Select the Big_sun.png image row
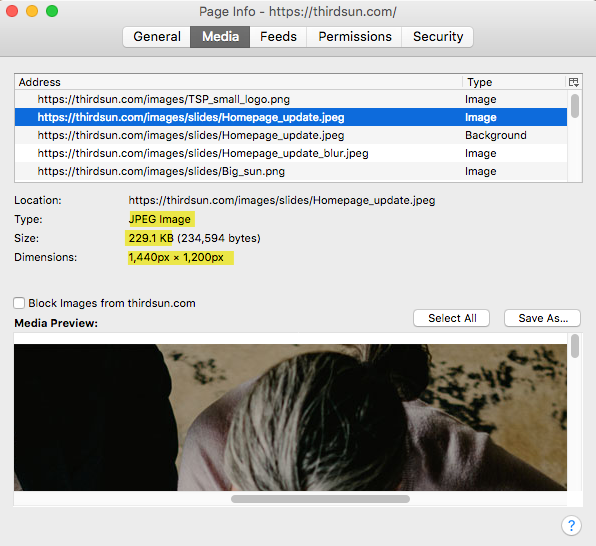Viewport: 596px width, 546px height. (291, 171)
